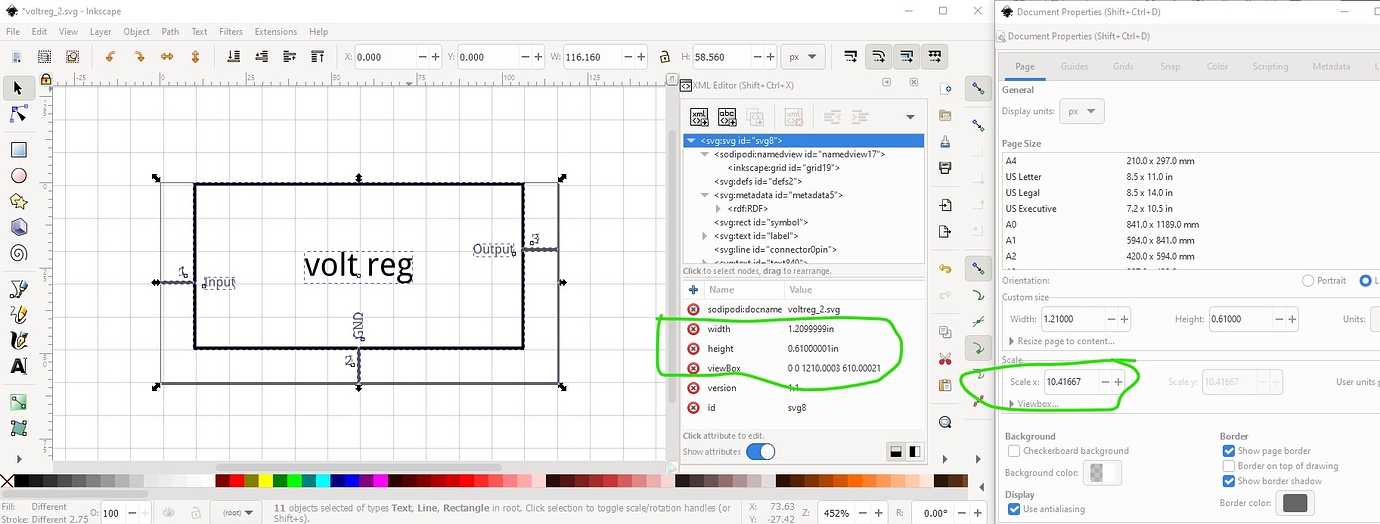
Task: Flip selection vertically
Action: tap(195, 57)
